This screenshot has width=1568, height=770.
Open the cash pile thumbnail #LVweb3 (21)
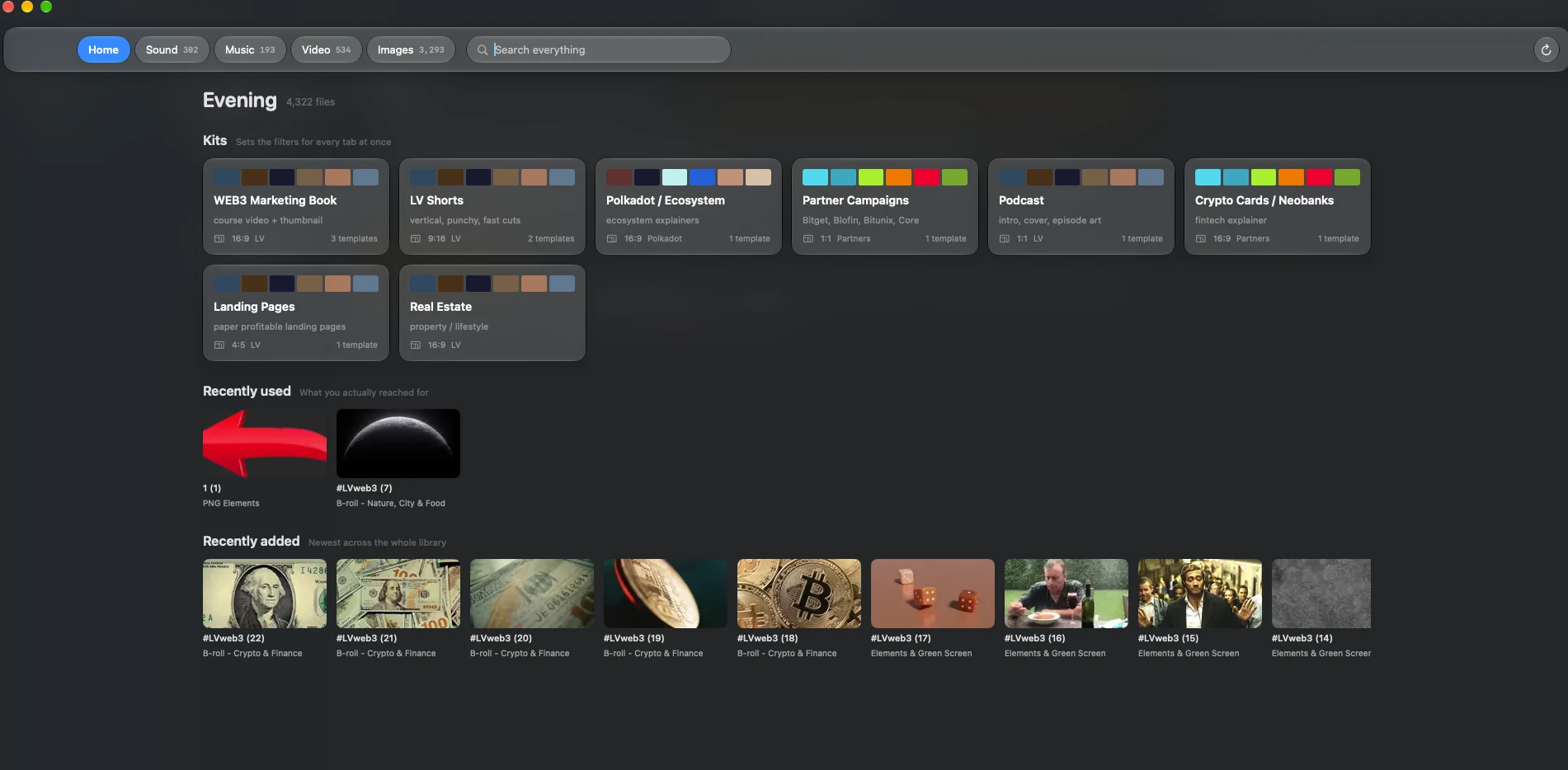point(398,594)
